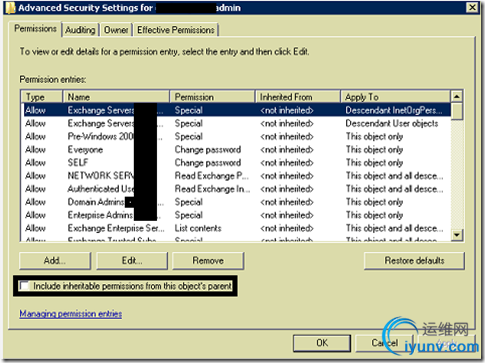Click the Remove button
The image size is (485, 363).
pyautogui.click(x=208, y=261)
